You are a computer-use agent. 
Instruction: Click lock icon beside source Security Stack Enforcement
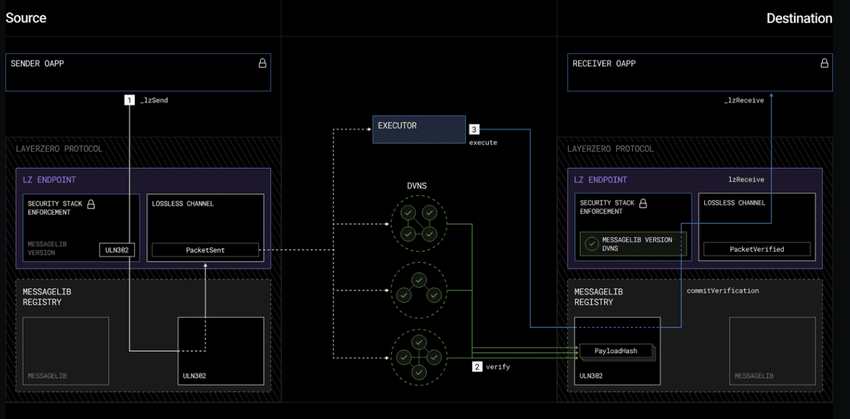(91, 204)
